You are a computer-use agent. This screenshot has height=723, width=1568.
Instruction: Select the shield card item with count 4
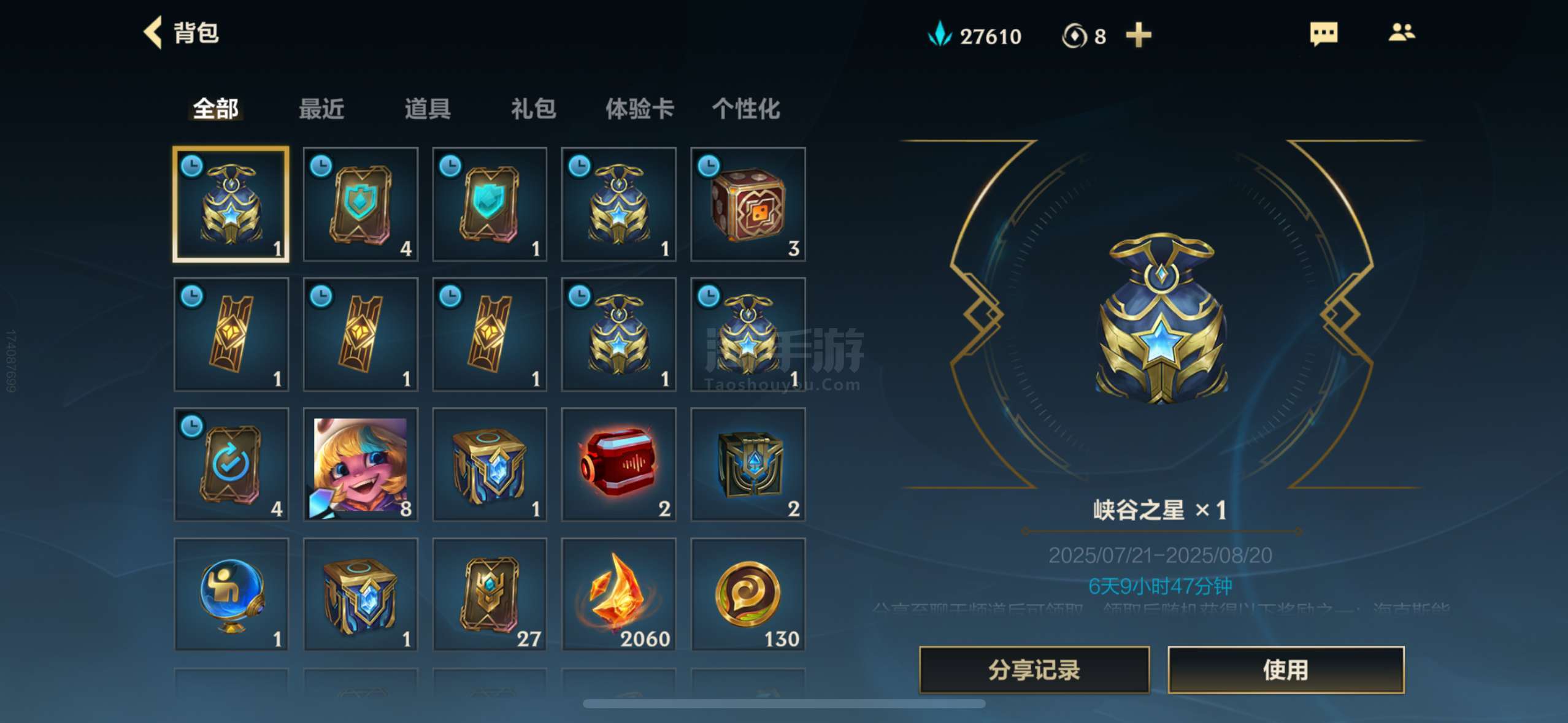click(x=361, y=204)
